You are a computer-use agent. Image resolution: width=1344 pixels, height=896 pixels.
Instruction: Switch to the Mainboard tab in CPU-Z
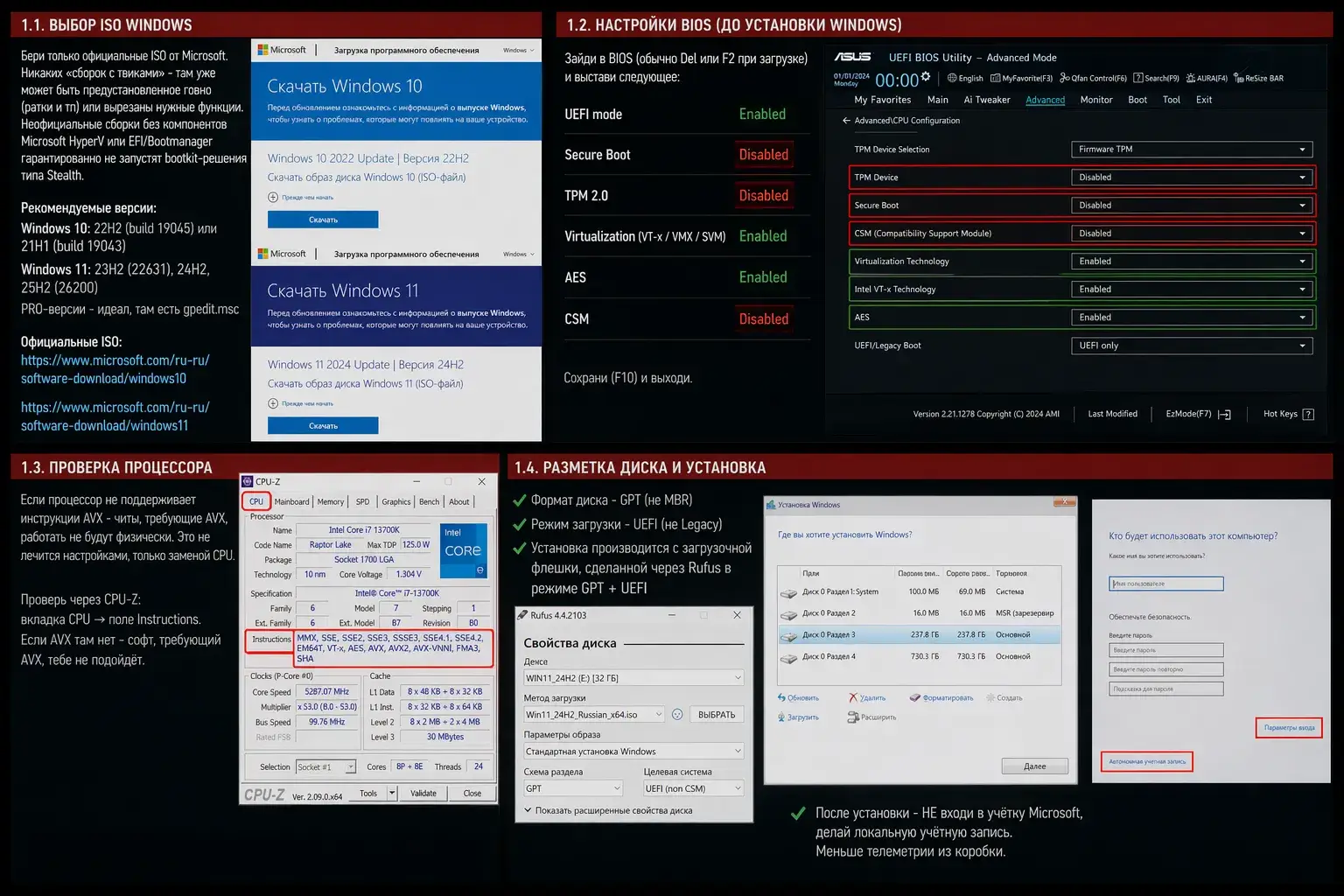[x=291, y=502]
